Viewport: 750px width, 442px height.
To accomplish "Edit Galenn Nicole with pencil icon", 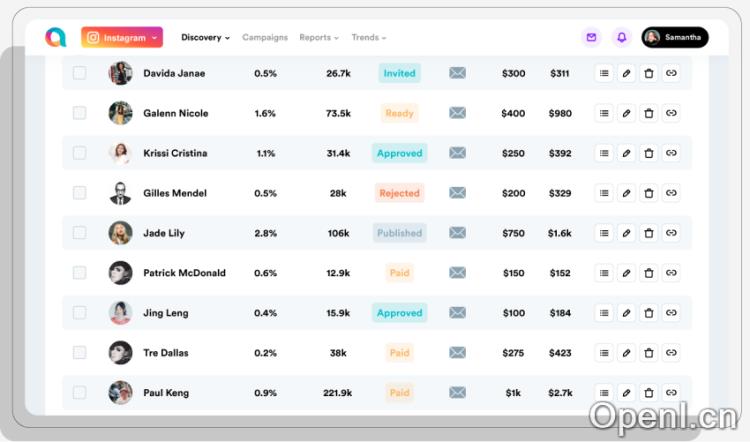I will tap(626, 113).
